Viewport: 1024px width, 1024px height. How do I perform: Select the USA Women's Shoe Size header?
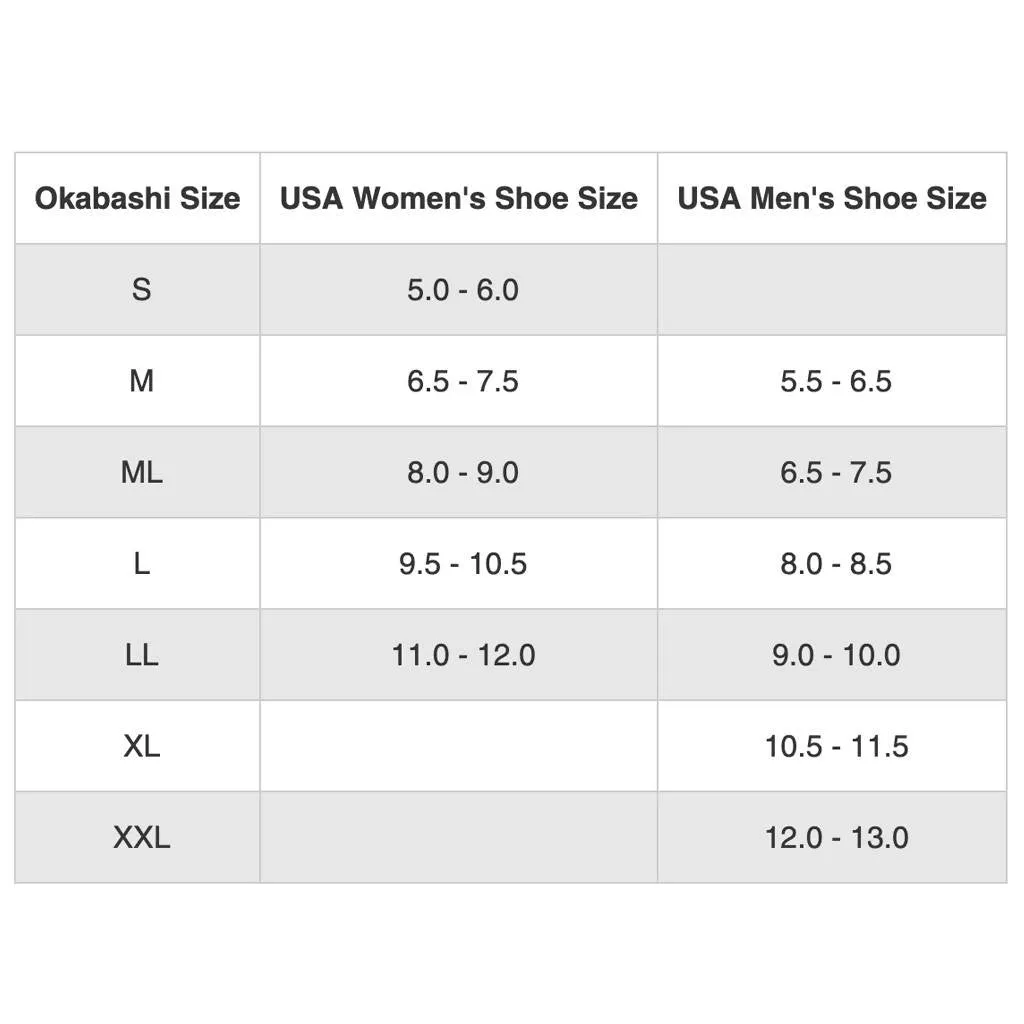[x=458, y=198]
